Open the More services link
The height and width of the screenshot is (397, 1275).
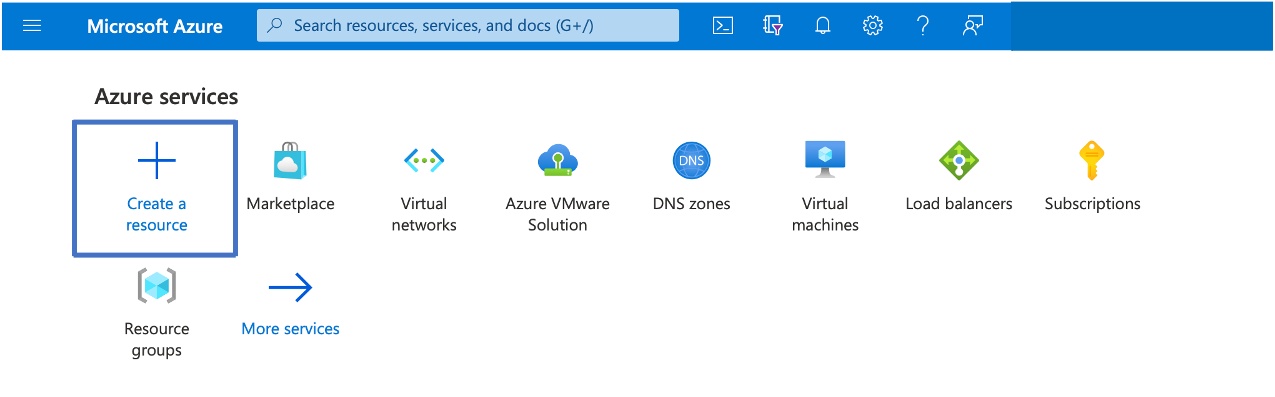pos(291,329)
